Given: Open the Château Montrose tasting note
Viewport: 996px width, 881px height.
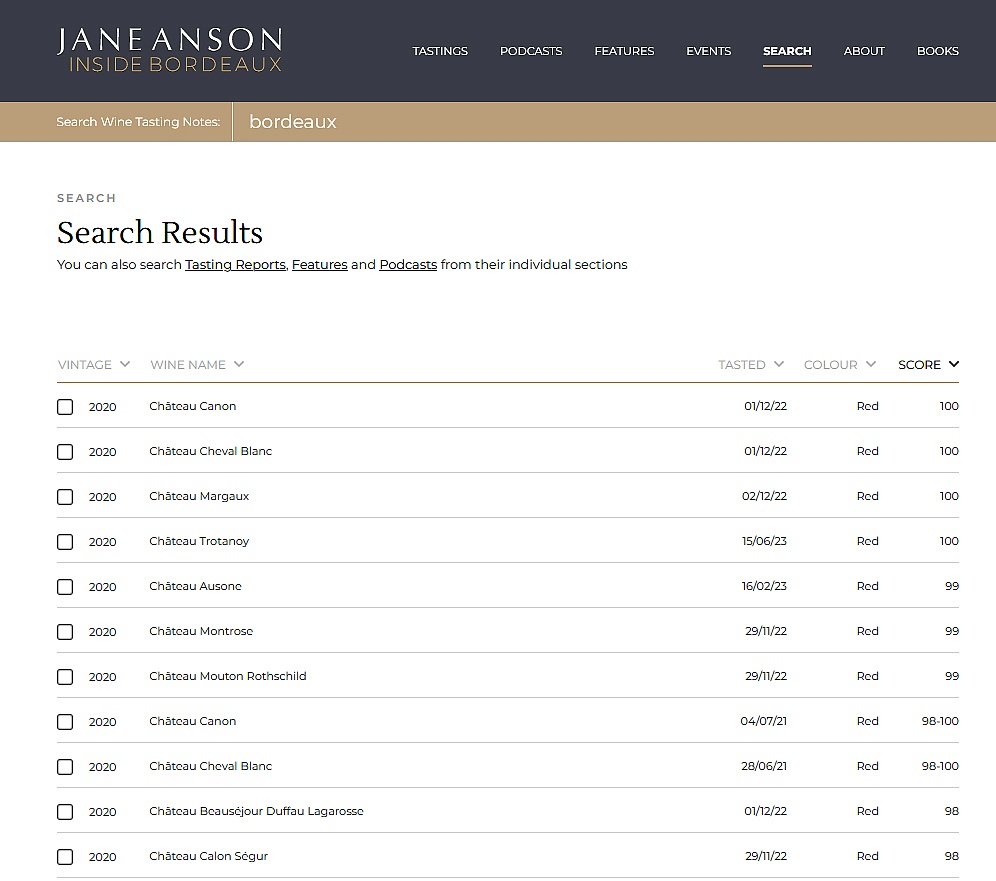Looking at the screenshot, I should click(x=201, y=631).
